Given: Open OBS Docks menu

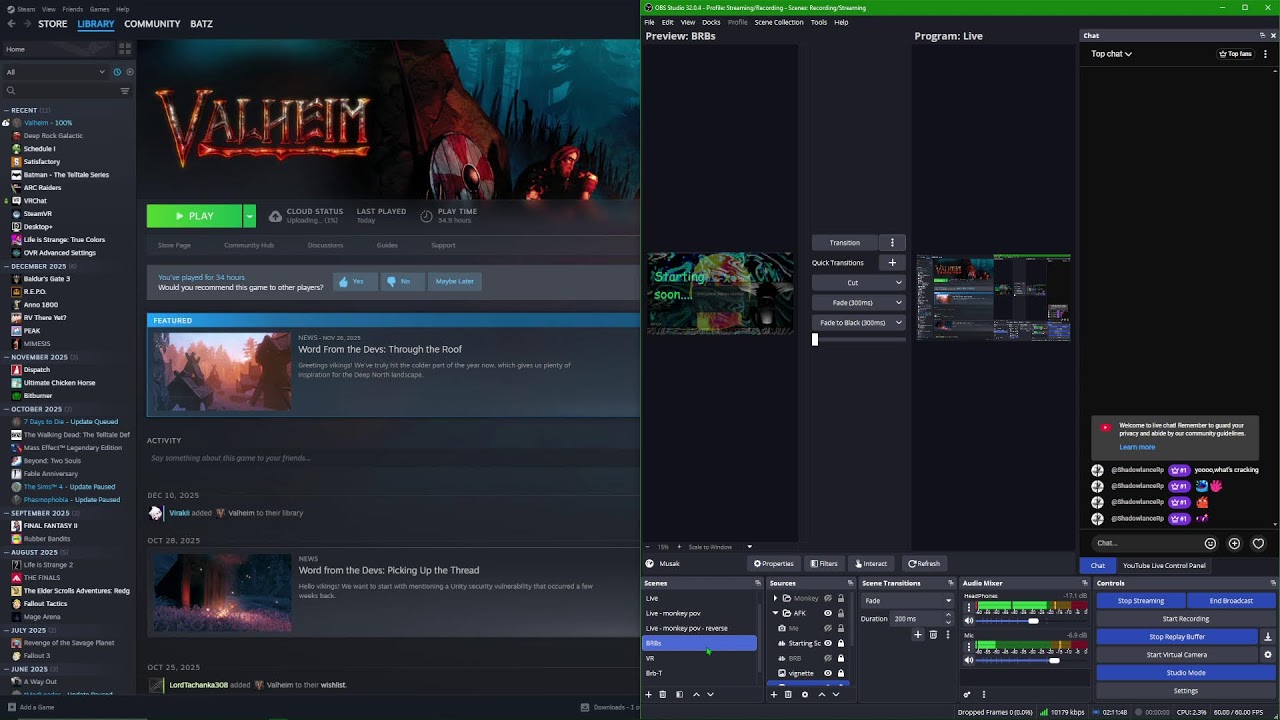Looking at the screenshot, I should [x=711, y=22].
